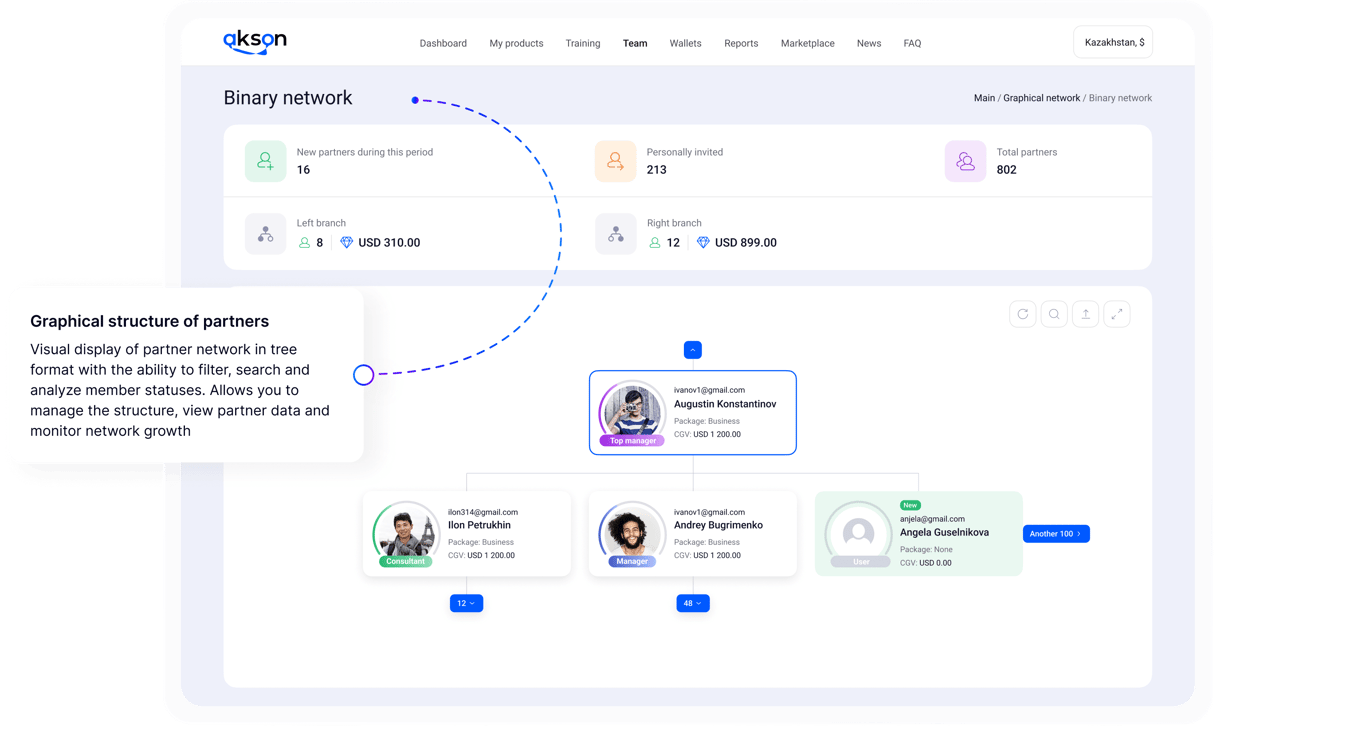Click the USD 310.00 value
Screen dimensions: 1366x735
tap(389, 242)
